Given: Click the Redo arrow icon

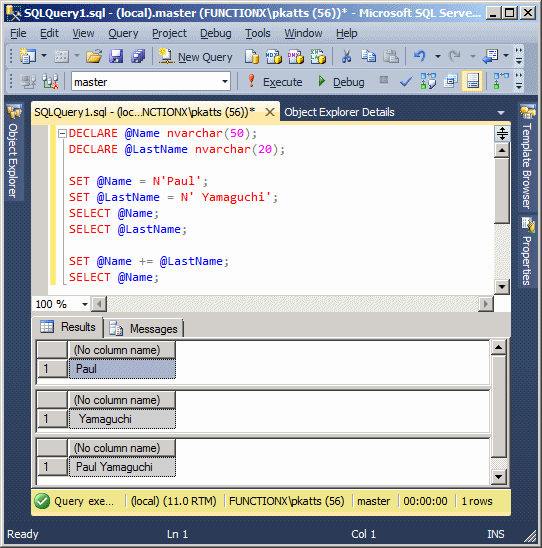Looking at the screenshot, I should point(455,56).
